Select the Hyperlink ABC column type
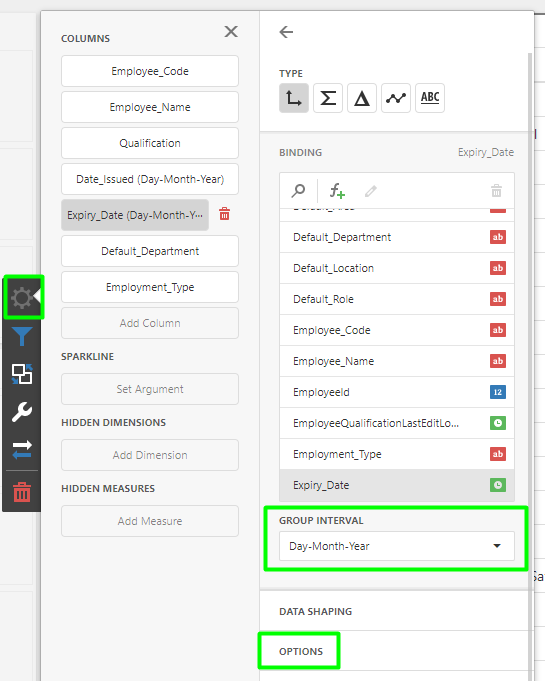Image resolution: width=545 pixels, height=681 pixels. pos(430,98)
